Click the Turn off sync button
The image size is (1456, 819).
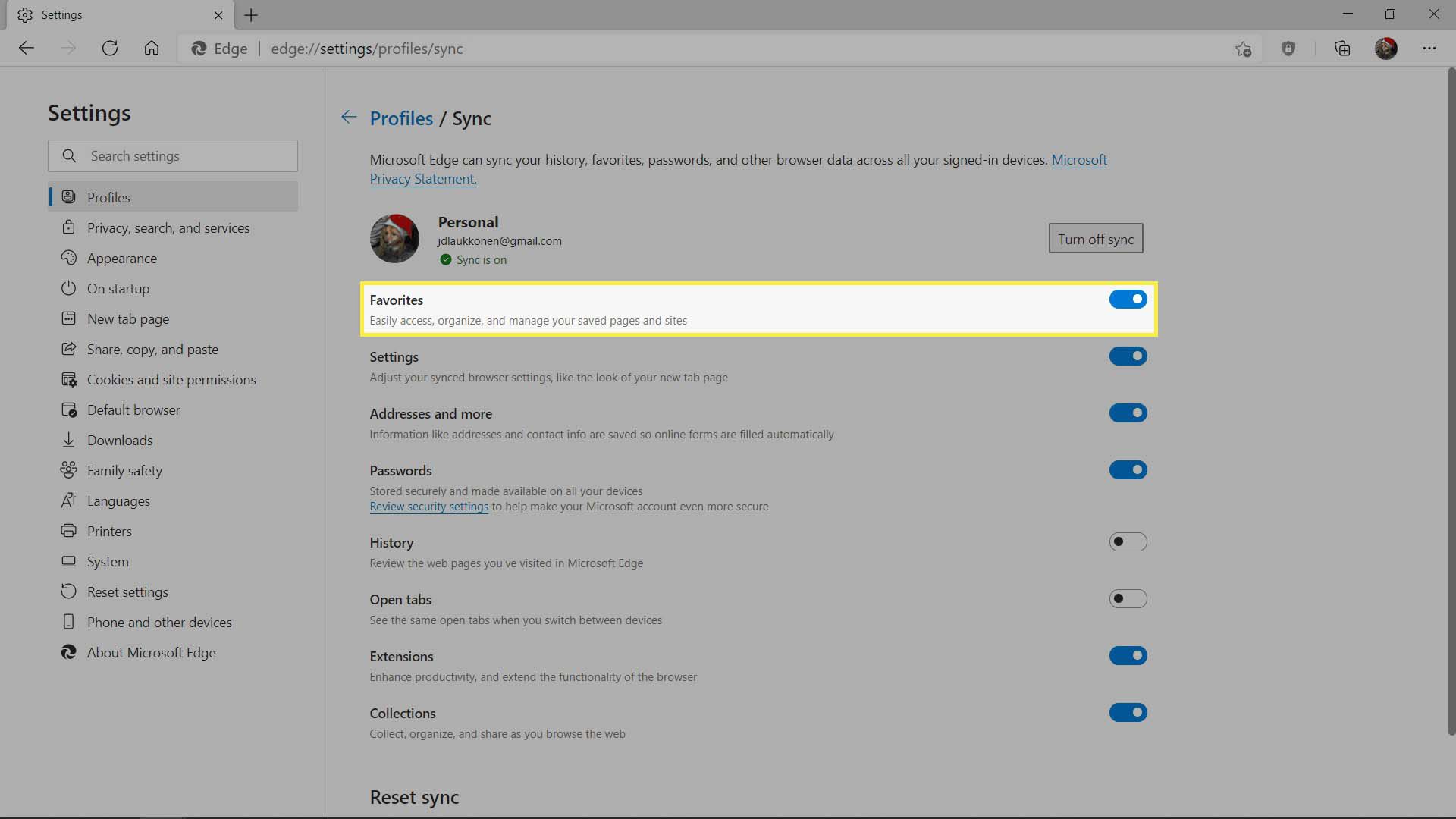tap(1096, 238)
